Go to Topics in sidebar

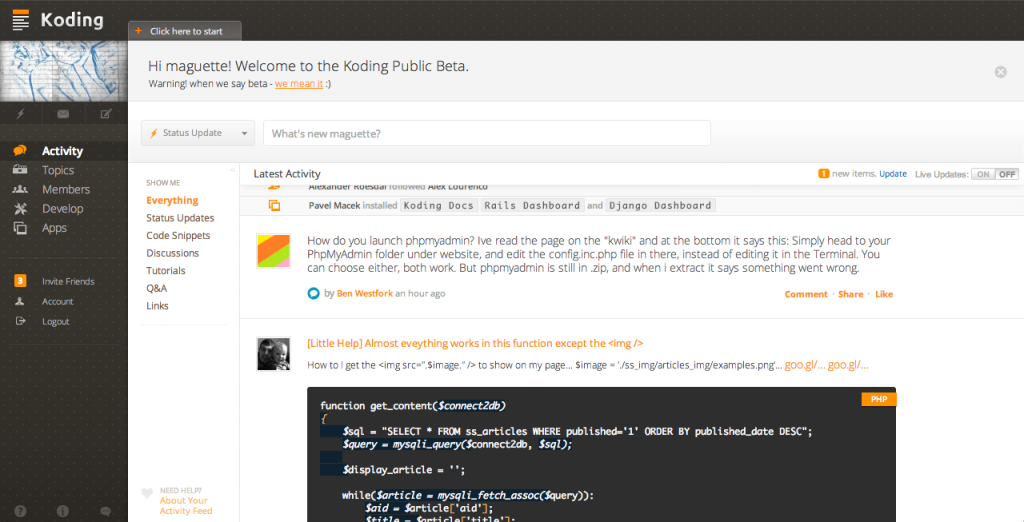pos(58,170)
